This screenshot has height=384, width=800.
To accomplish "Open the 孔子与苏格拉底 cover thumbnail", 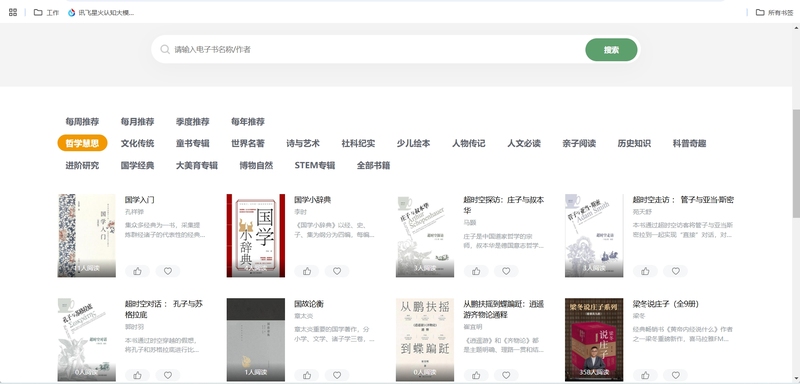I will point(87,340).
